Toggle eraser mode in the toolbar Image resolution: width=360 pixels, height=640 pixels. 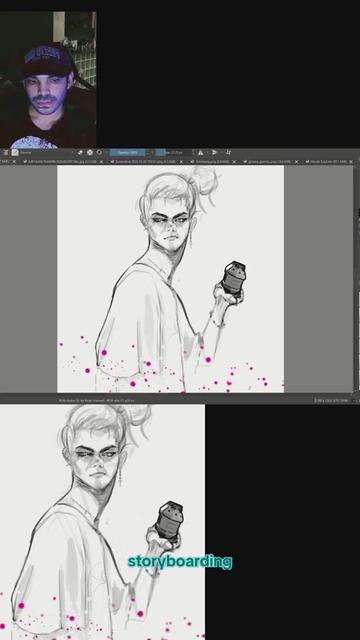[80, 152]
